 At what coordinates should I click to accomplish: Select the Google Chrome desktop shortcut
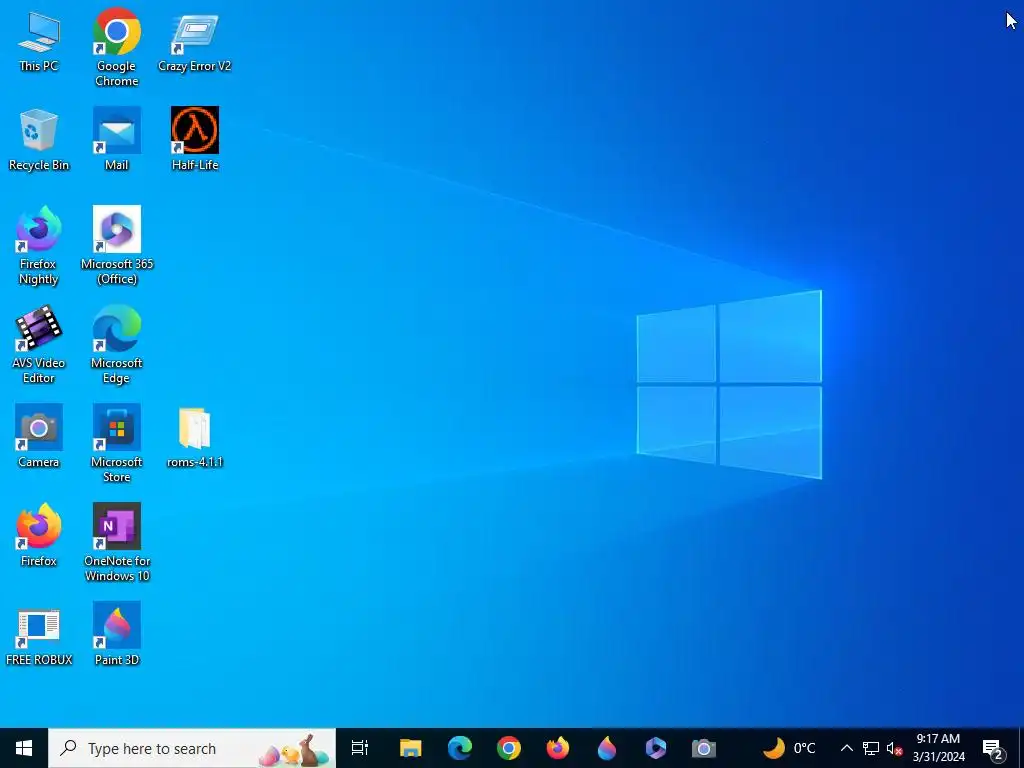pos(117,48)
